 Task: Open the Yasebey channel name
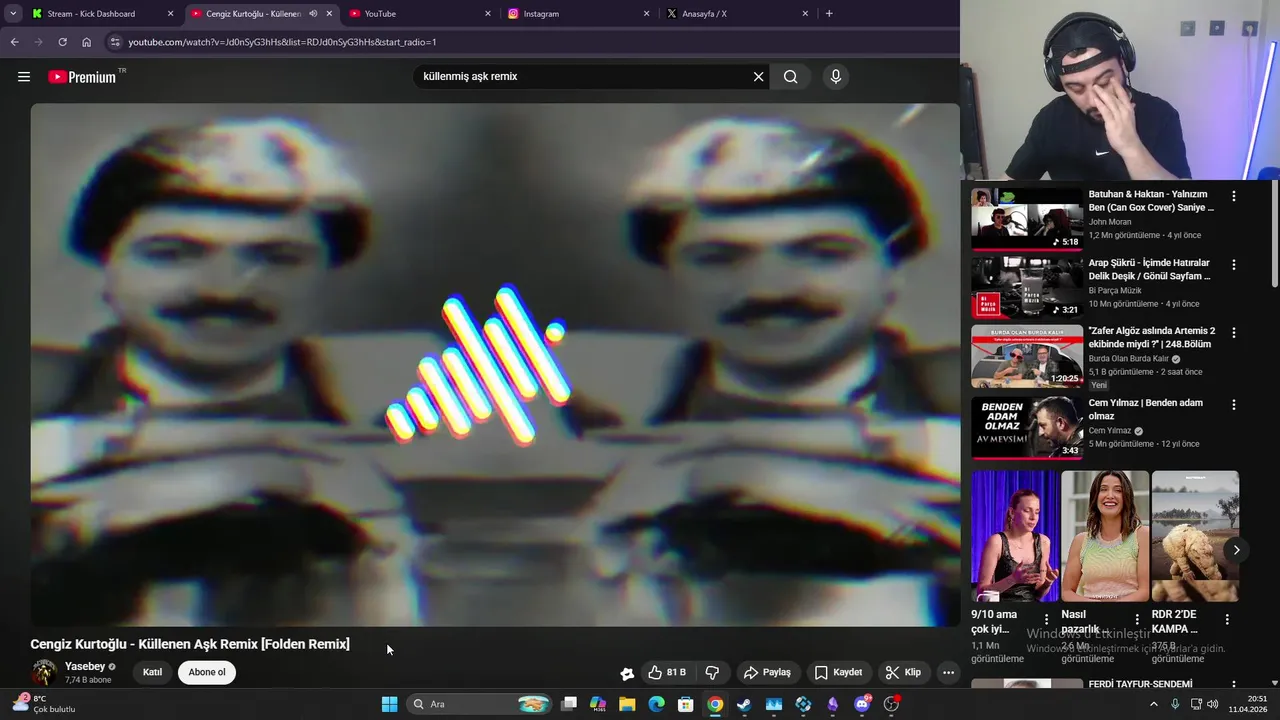point(85,666)
